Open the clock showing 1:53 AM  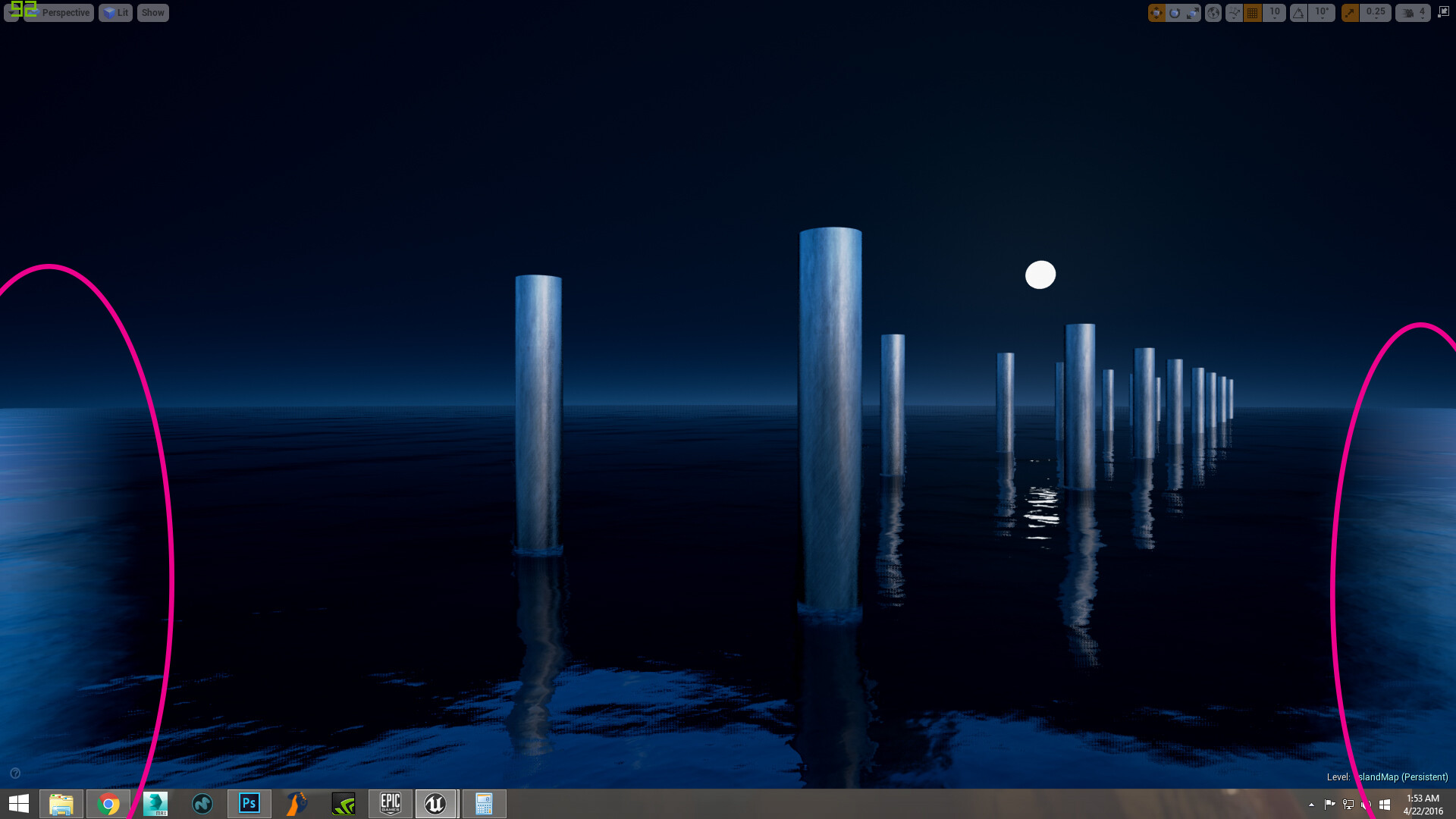1423,805
